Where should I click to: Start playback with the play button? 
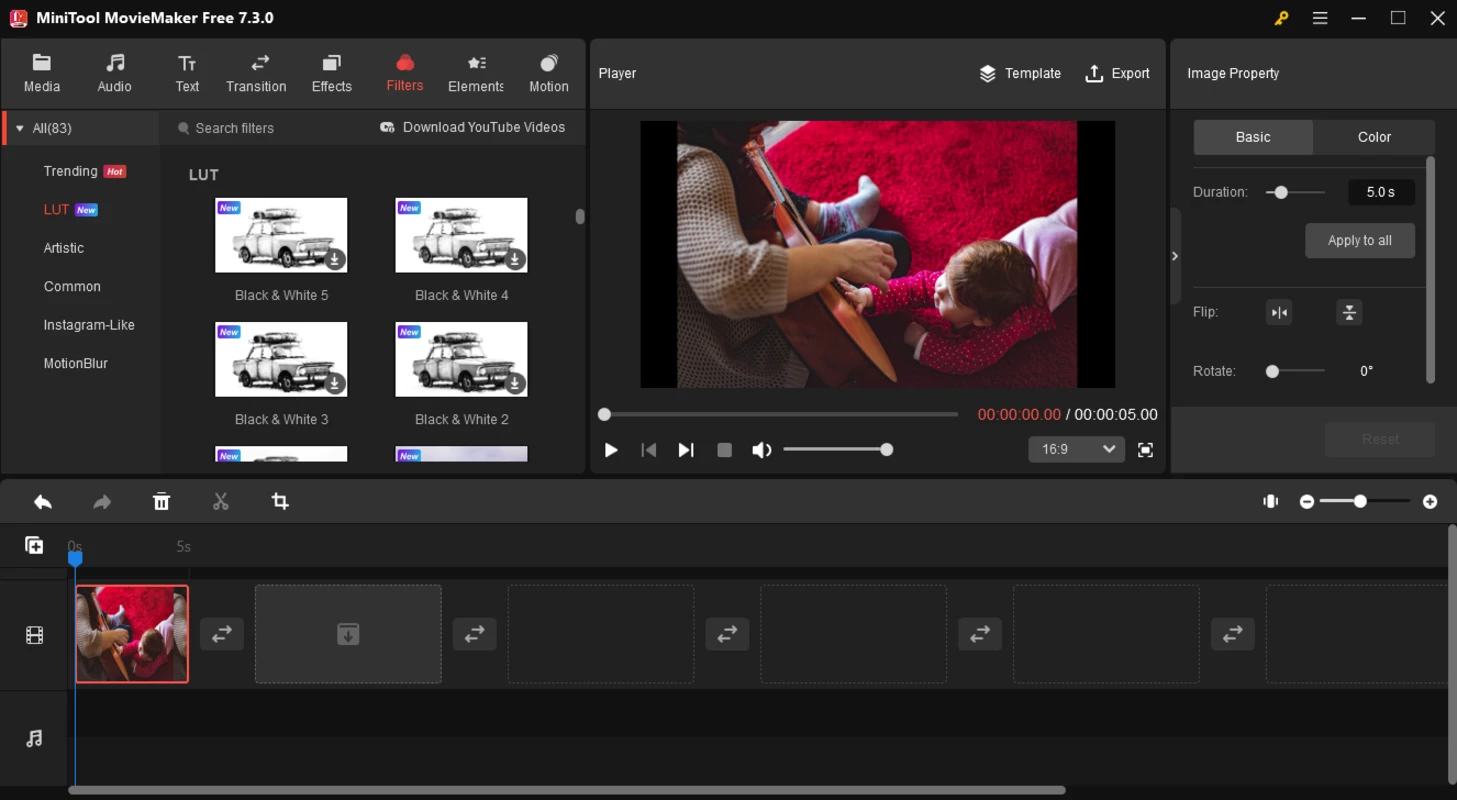coord(611,450)
